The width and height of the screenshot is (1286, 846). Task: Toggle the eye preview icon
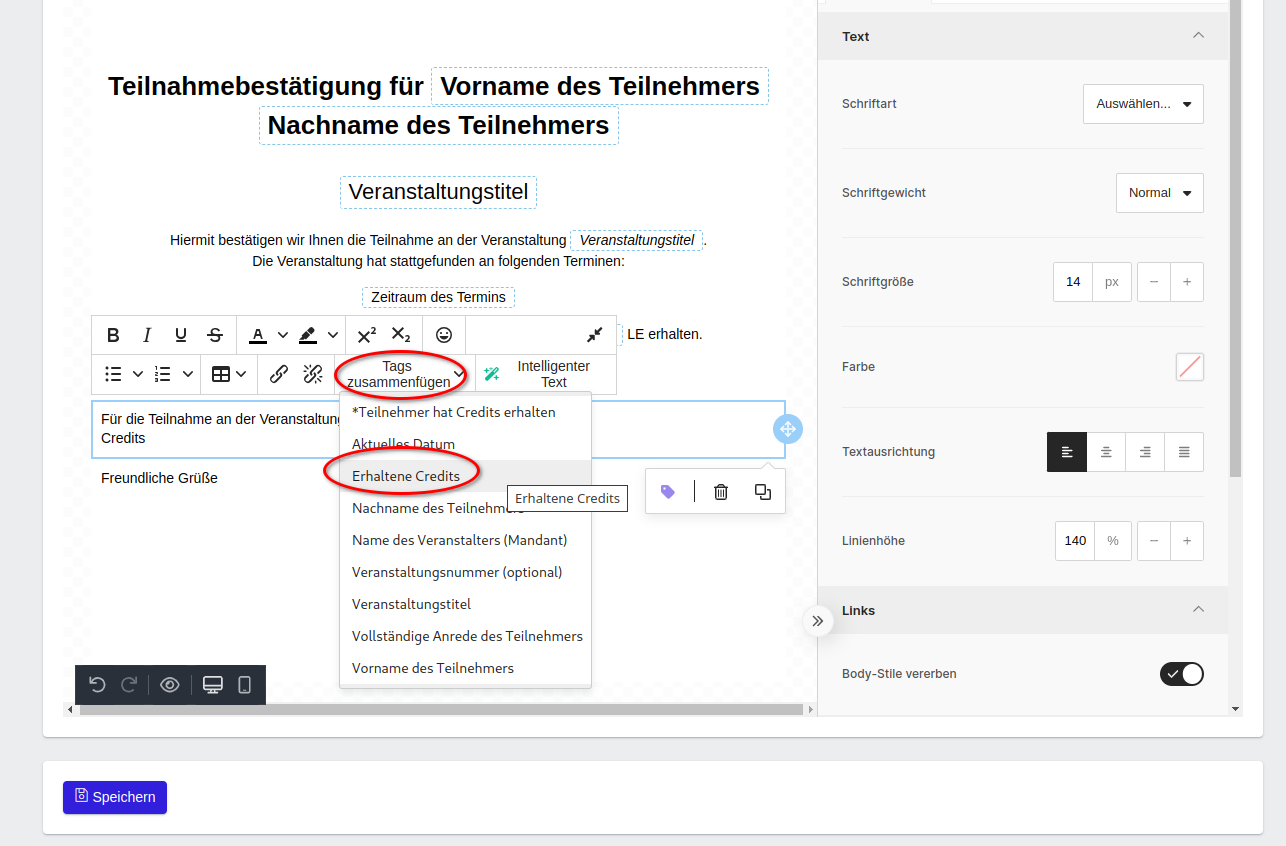point(170,685)
